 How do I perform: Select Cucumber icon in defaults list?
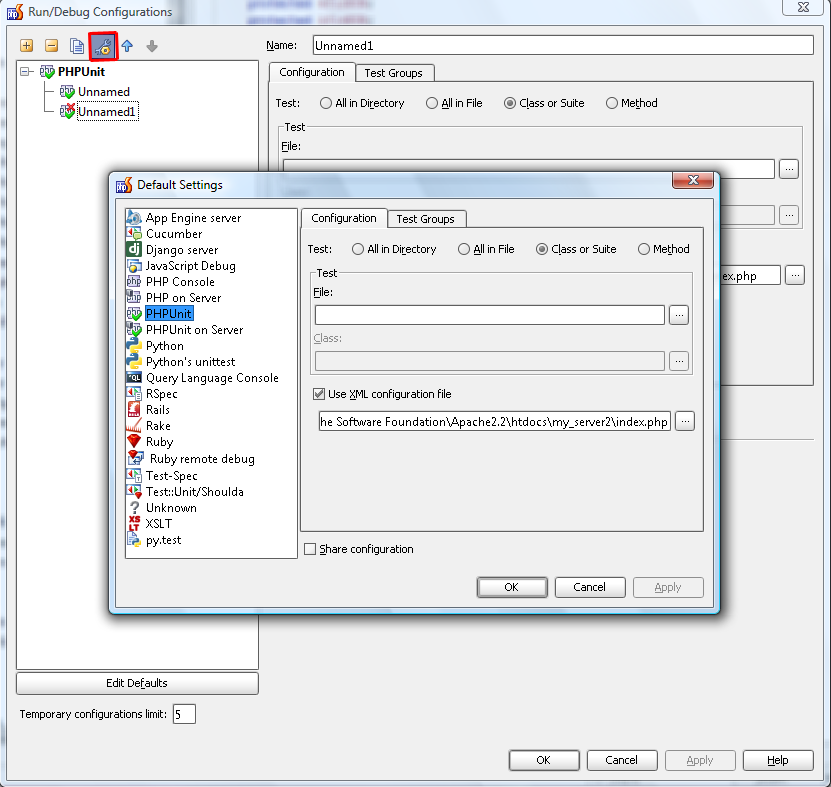click(134, 234)
